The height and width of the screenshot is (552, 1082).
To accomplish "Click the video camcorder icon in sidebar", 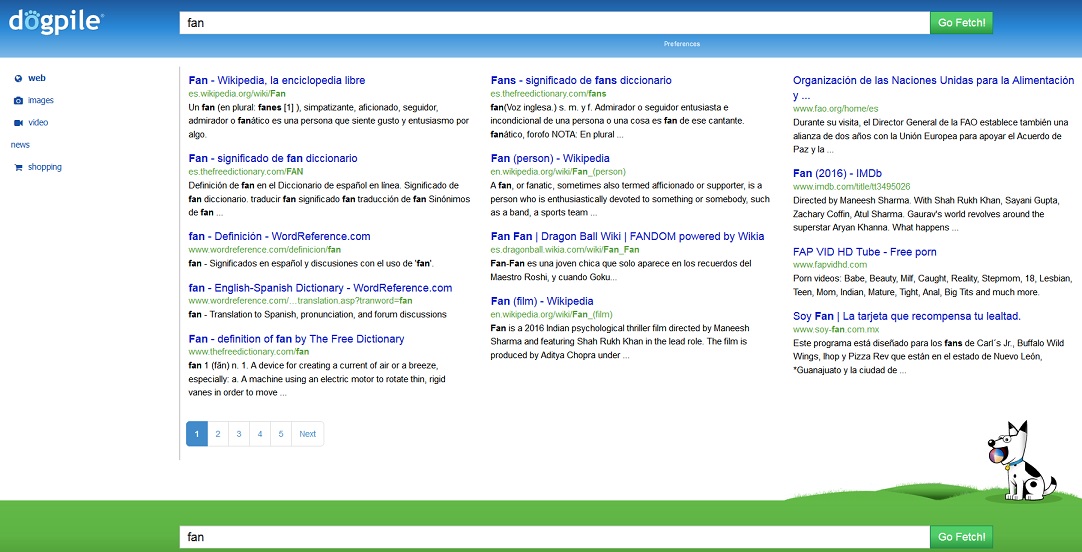I will pyautogui.click(x=19, y=123).
